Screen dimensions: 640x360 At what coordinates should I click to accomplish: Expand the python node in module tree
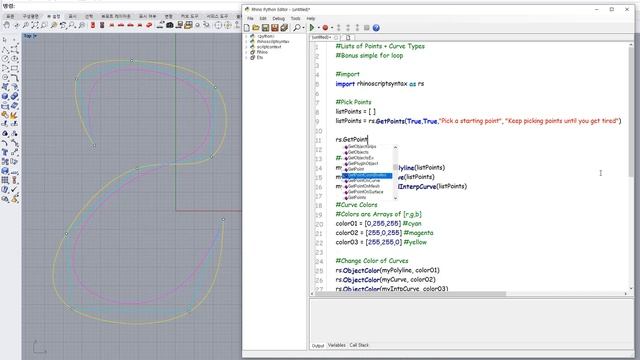[x=246, y=36]
